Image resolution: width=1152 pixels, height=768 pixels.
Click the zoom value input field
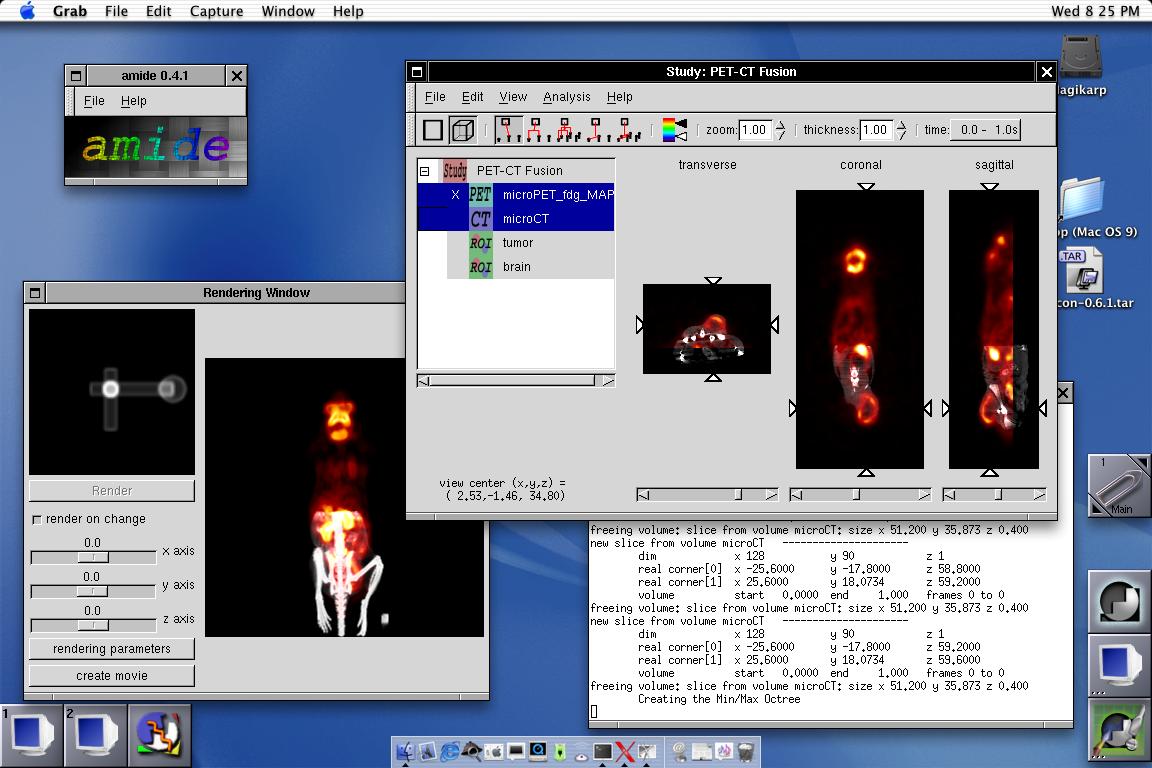[x=755, y=130]
